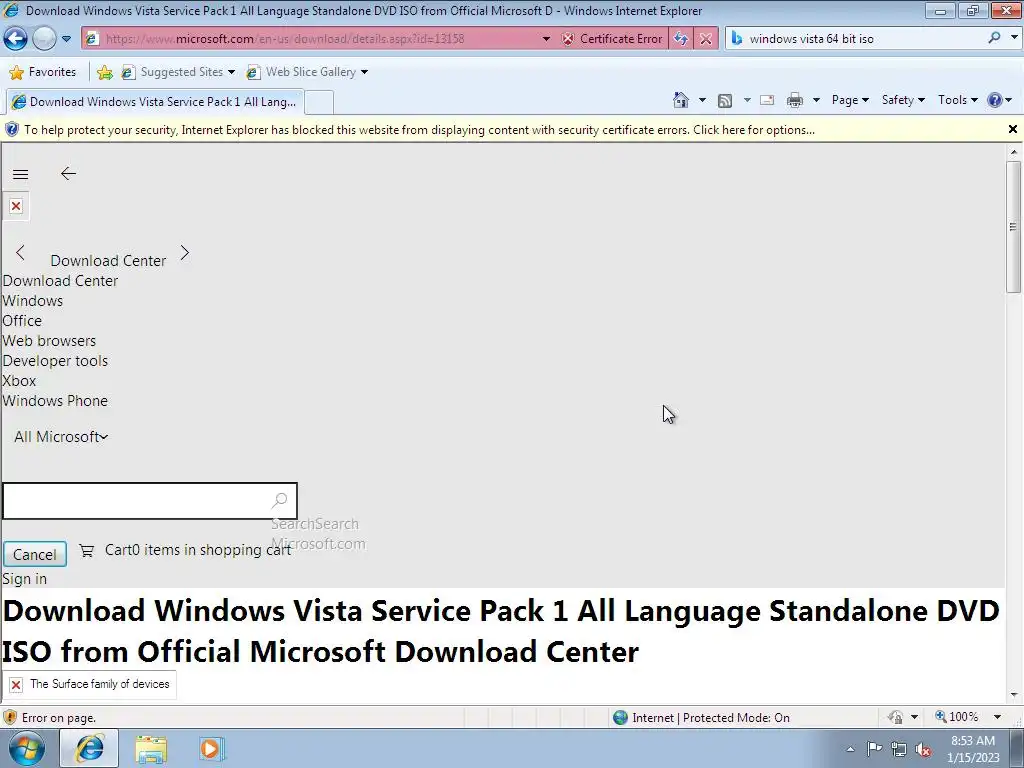
Task: Open the shopping cart icon
Action: pos(86,551)
